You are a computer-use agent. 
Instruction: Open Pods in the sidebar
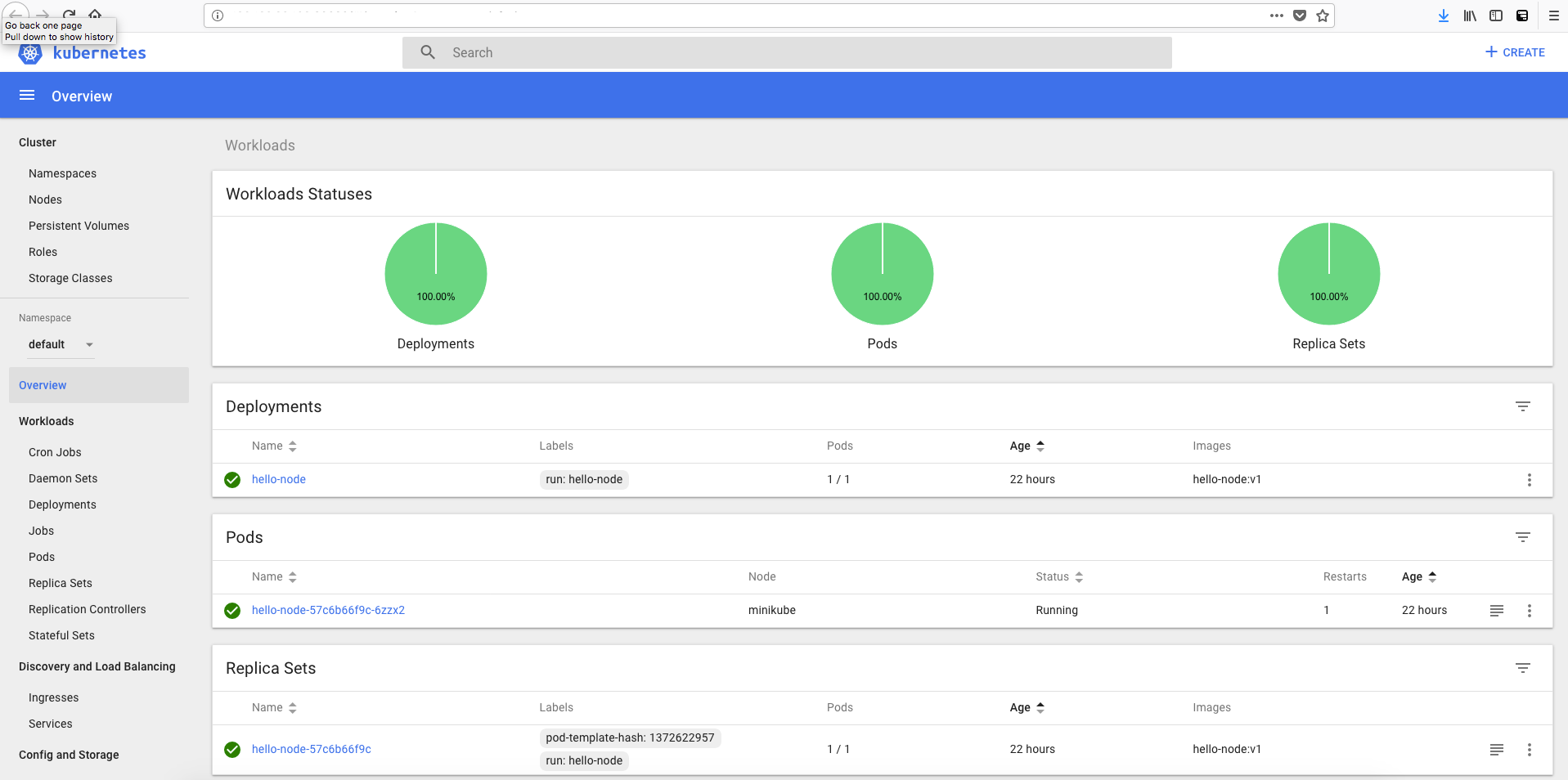pos(42,557)
